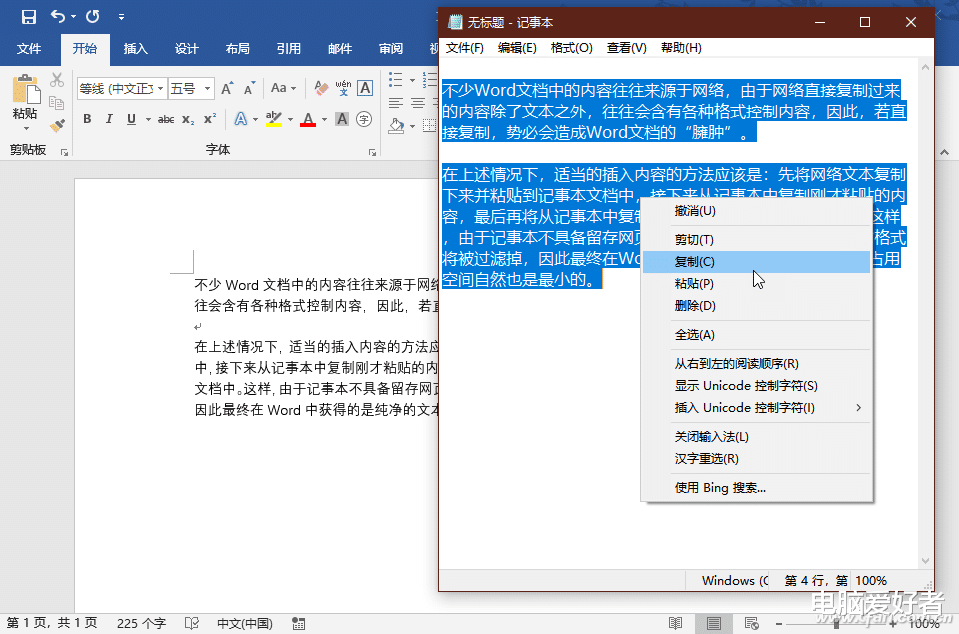The image size is (959, 634).
Task: Open Notepad's 查看(V) menu
Action: (626, 48)
